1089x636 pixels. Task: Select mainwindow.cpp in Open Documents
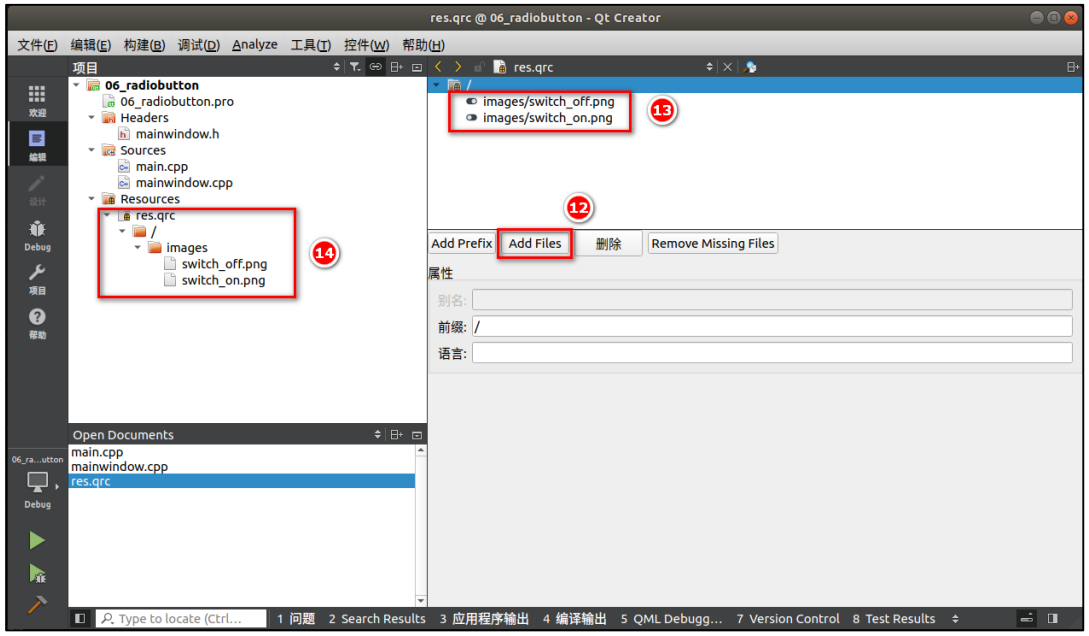pyautogui.click(x=119, y=467)
